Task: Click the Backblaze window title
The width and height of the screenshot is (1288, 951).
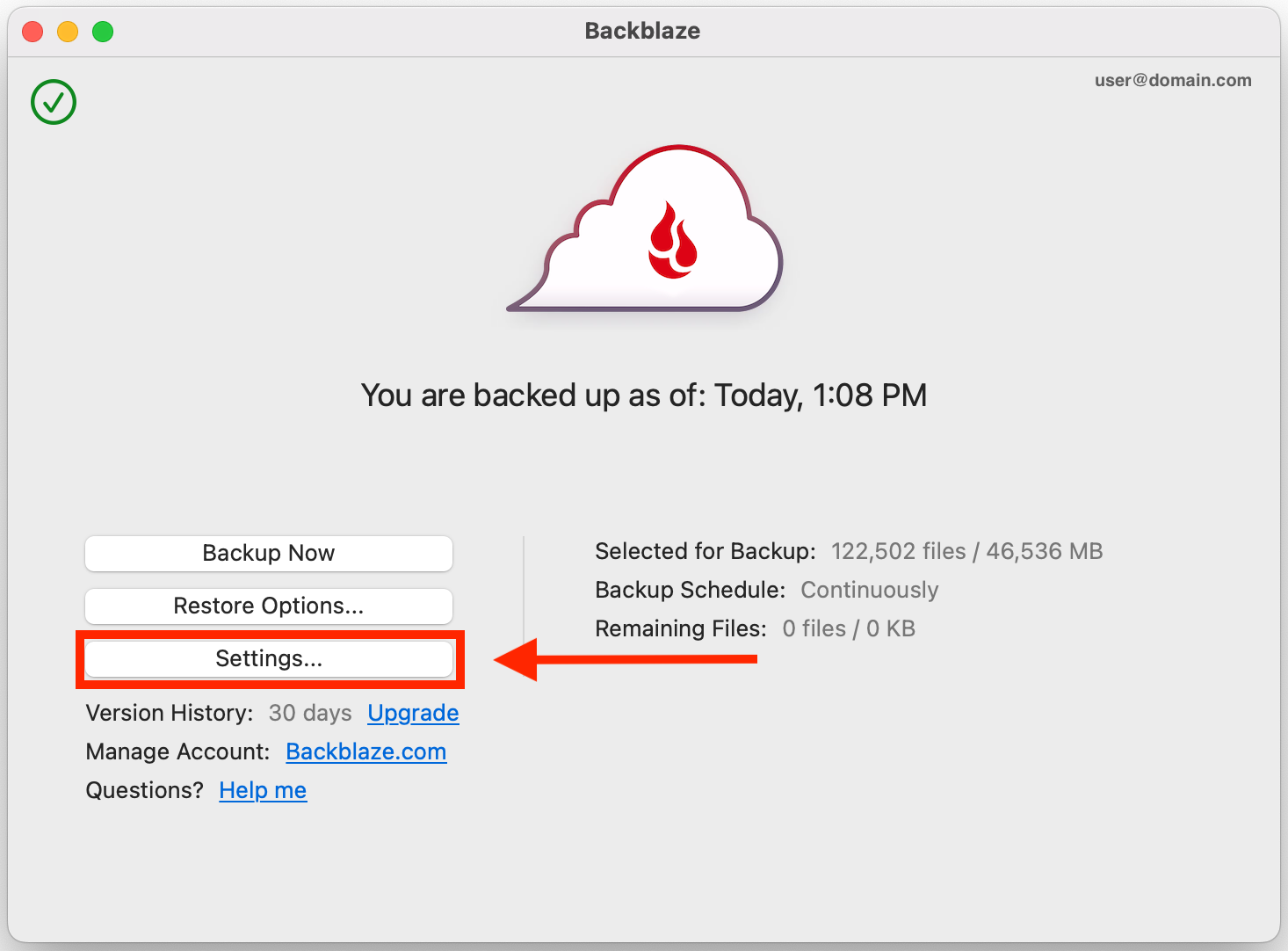Action: point(643,31)
